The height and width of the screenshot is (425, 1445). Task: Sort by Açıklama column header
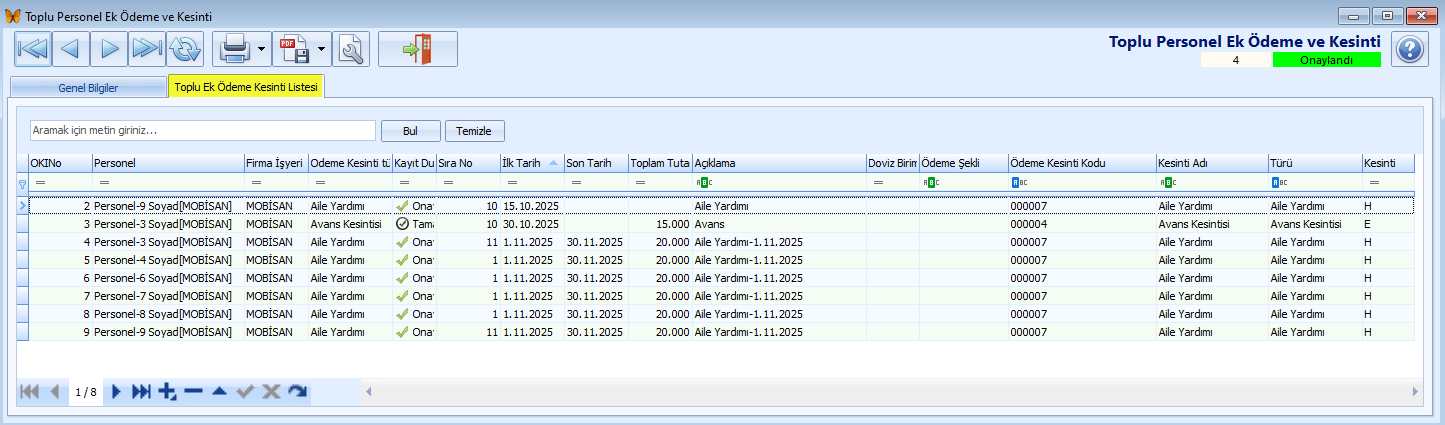pyautogui.click(x=779, y=163)
